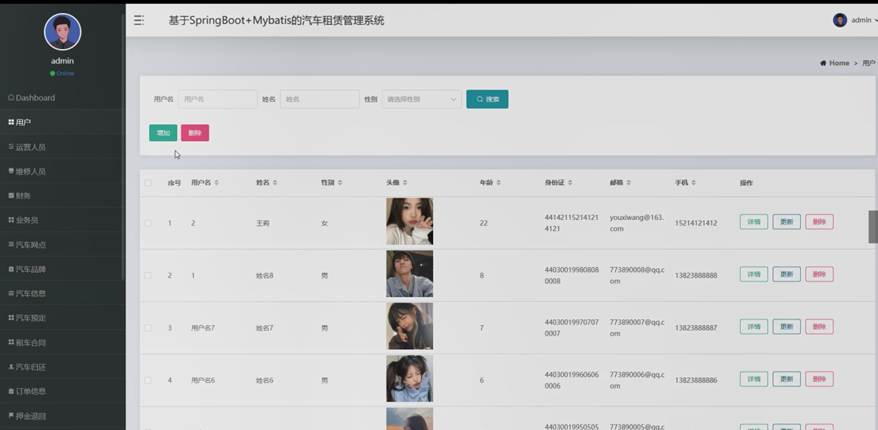This screenshot has width=878, height=430.
Task: Open the avatar photo in row 1
Action: click(x=409, y=221)
